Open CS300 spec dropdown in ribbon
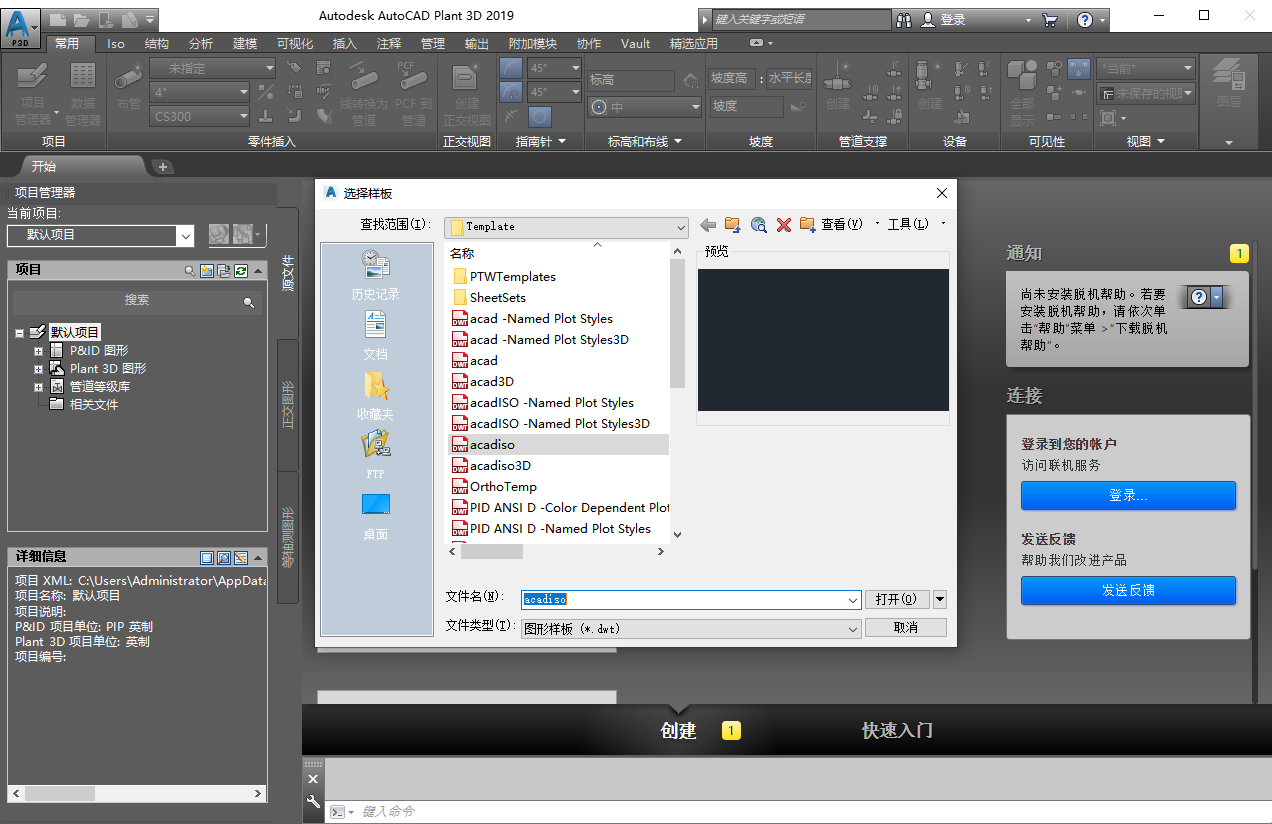This screenshot has width=1272, height=824. pyautogui.click(x=200, y=116)
